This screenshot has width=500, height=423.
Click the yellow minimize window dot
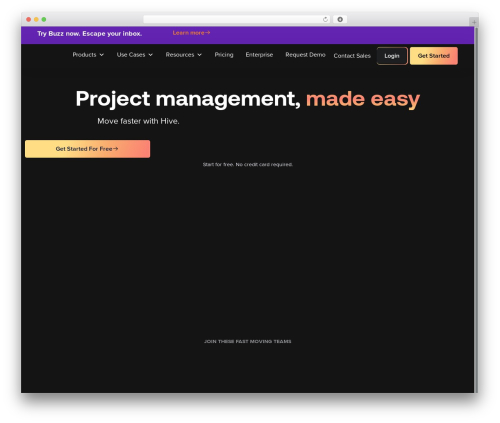tap(36, 19)
